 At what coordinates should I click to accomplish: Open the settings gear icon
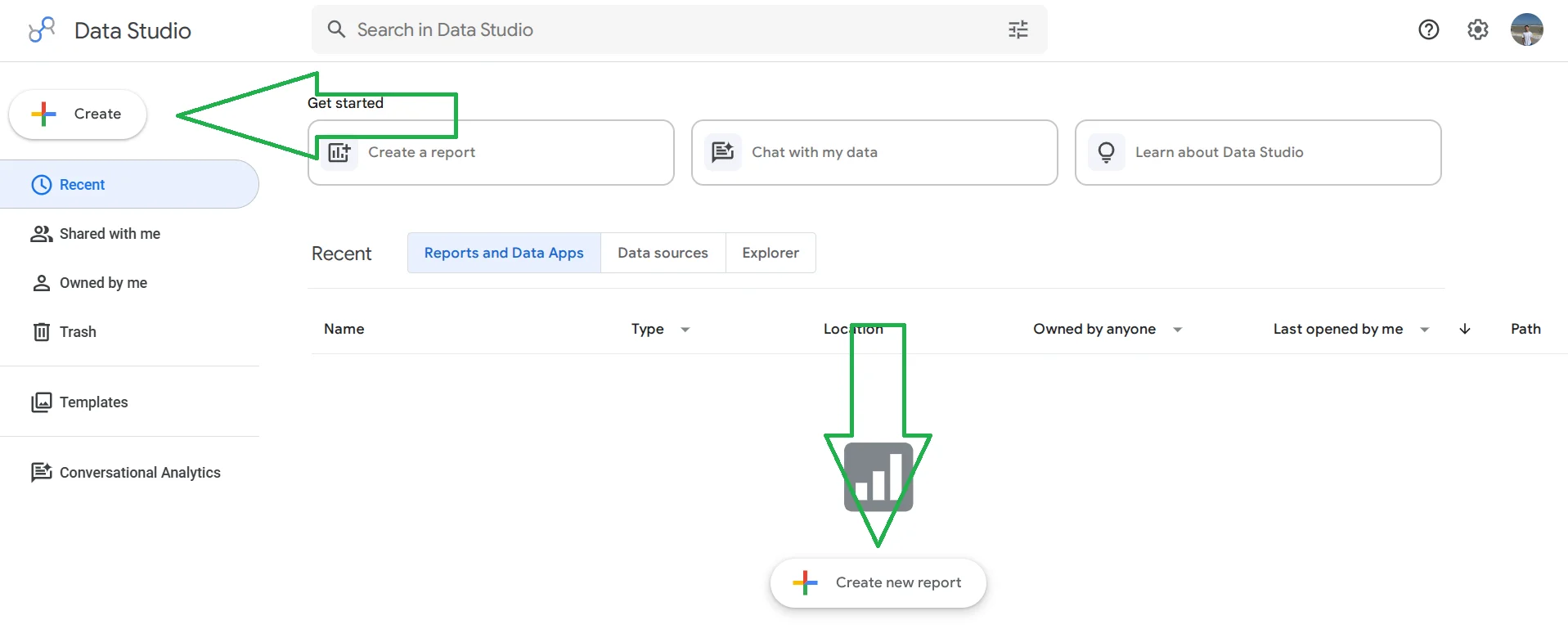pos(1478,29)
